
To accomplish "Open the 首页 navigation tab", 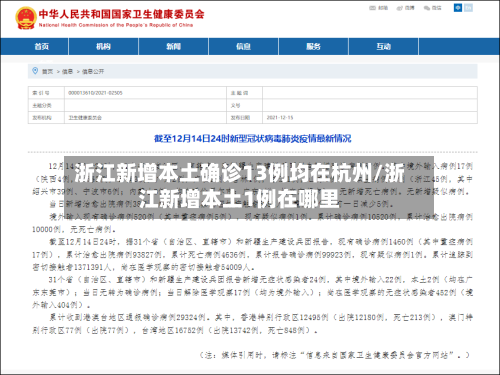I will 42,46.
